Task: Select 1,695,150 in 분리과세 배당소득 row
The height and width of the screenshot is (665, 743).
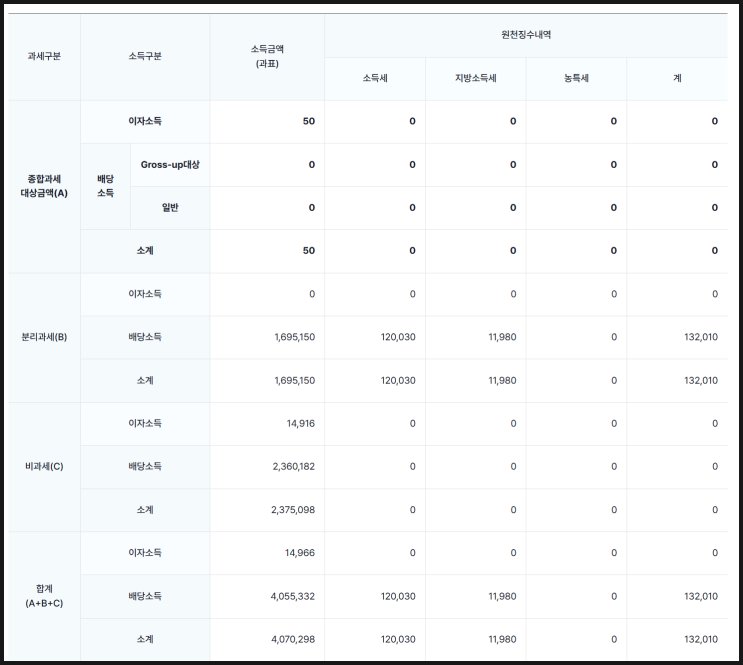Action: [295, 337]
